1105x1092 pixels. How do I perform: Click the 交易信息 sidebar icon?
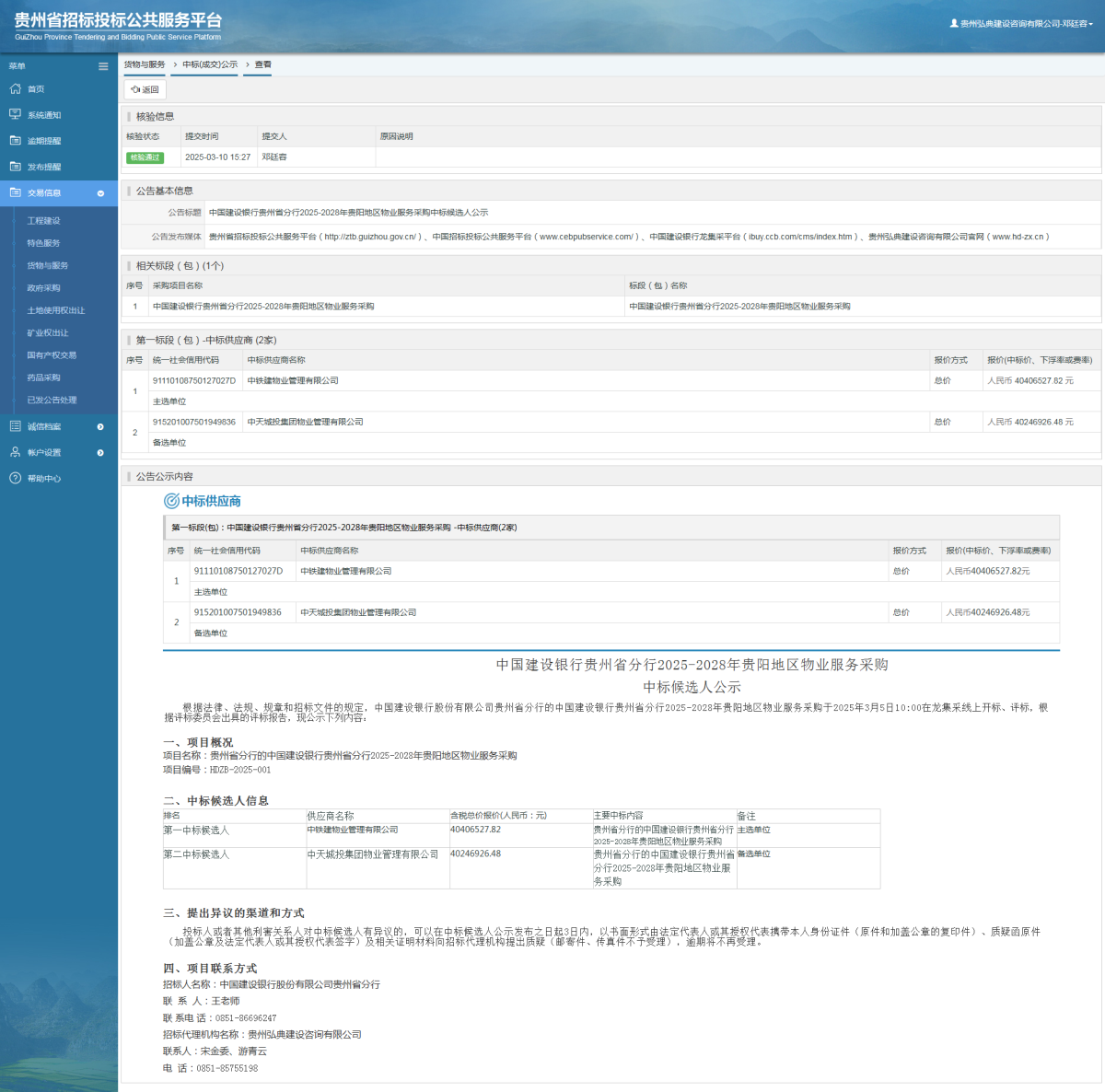(x=15, y=193)
